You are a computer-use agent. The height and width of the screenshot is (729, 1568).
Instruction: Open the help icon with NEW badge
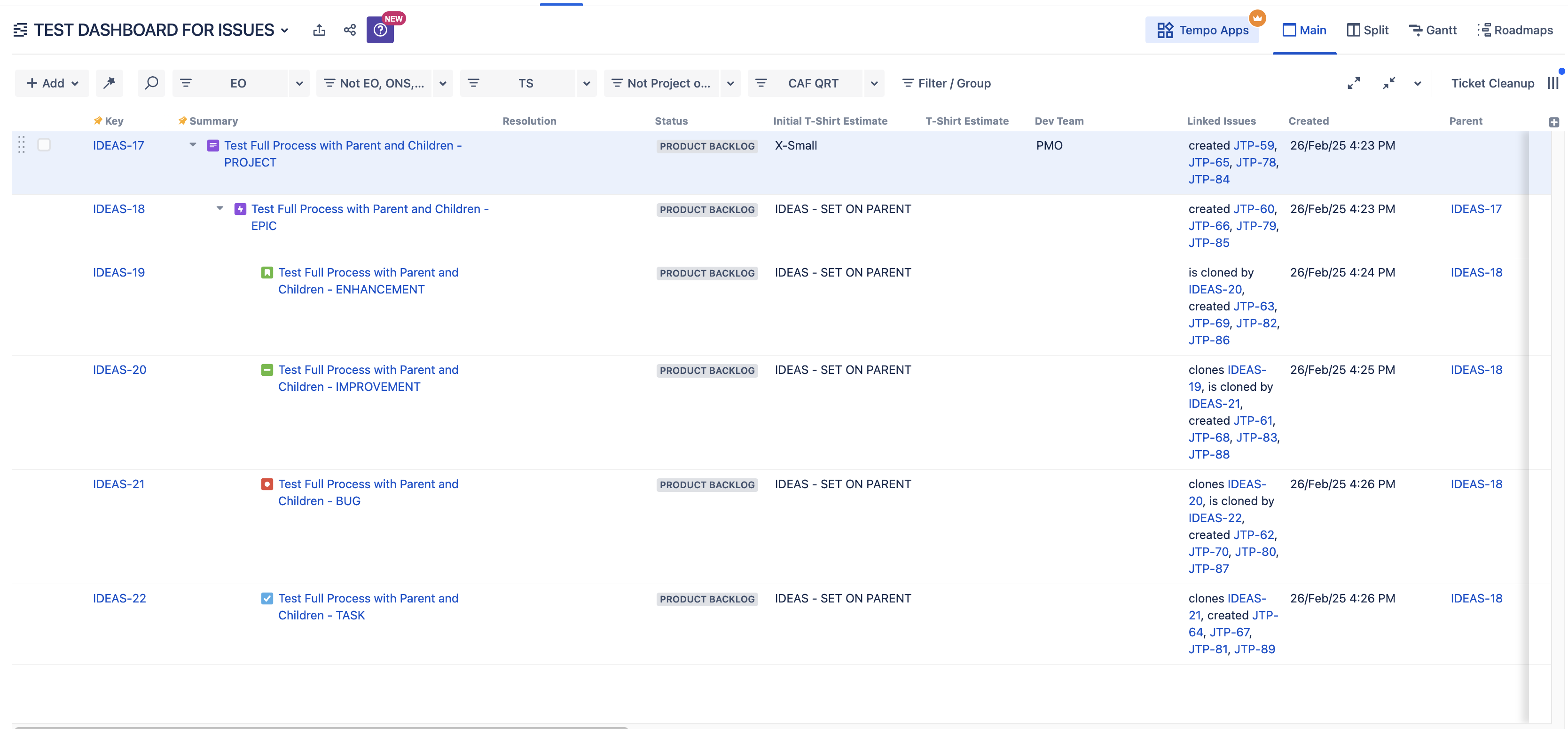pyautogui.click(x=380, y=30)
